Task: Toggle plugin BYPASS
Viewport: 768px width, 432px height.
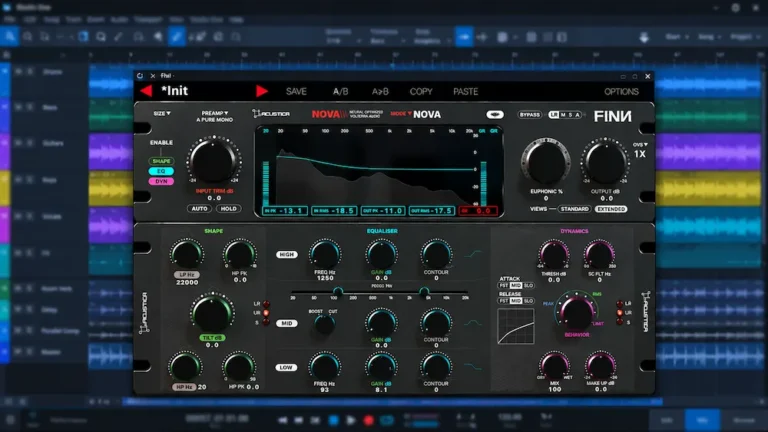Action: pyautogui.click(x=529, y=115)
